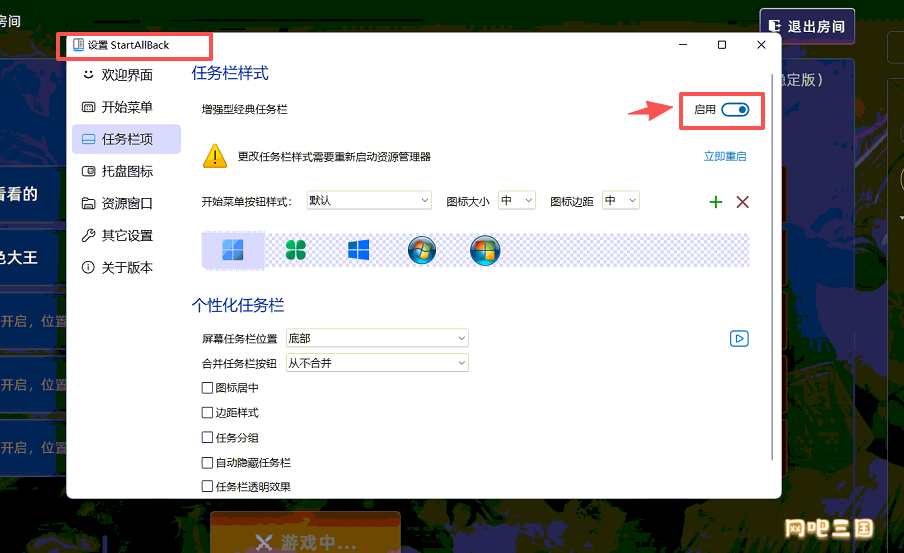Click the info icon beside 关于版本
Image resolution: width=904 pixels, height=553 pixels.
[88, 268]
